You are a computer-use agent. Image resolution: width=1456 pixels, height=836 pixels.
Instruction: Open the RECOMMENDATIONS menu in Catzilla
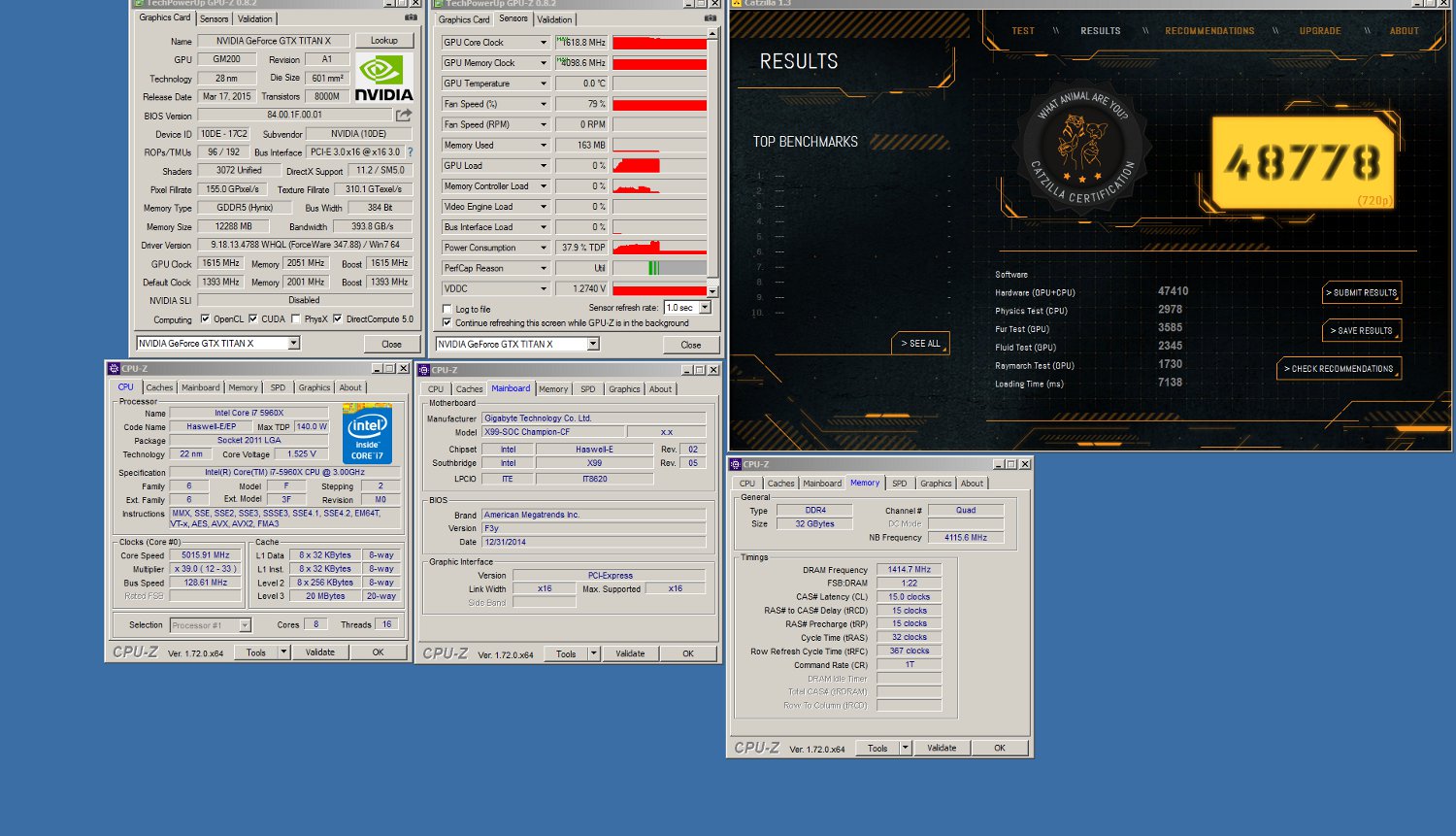point(1209,31)
